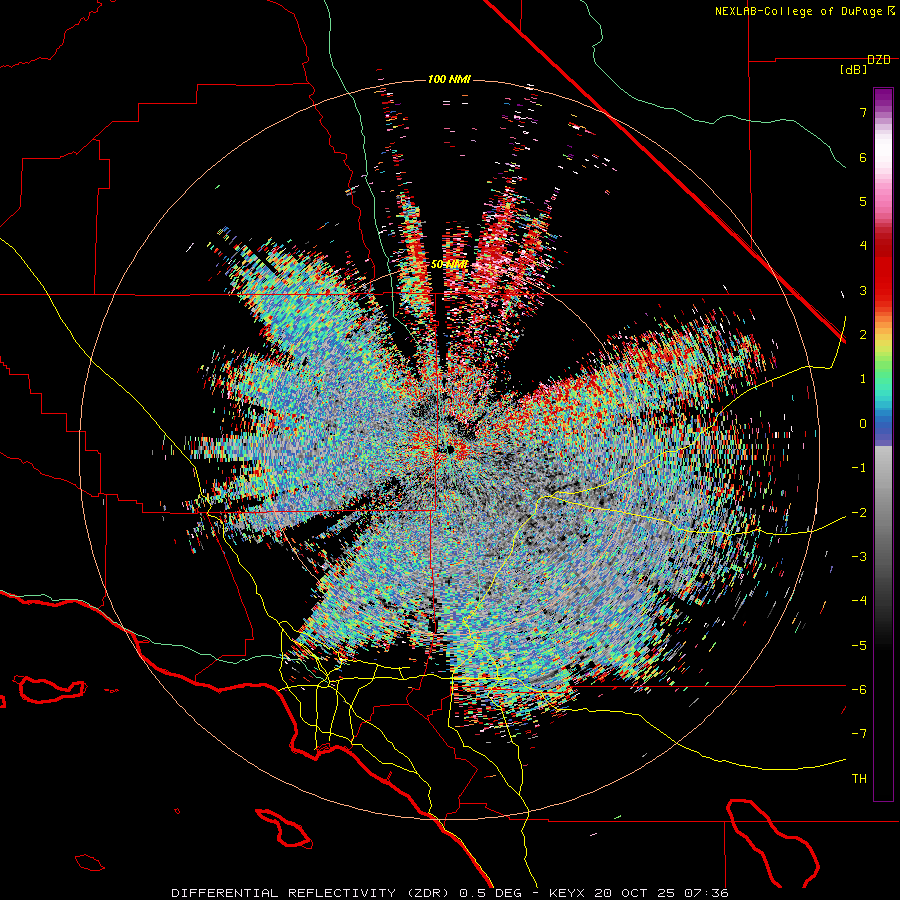
Task: Click the -2 value on the dB scale
Action: pyautogui.click(x=859, y=513)
